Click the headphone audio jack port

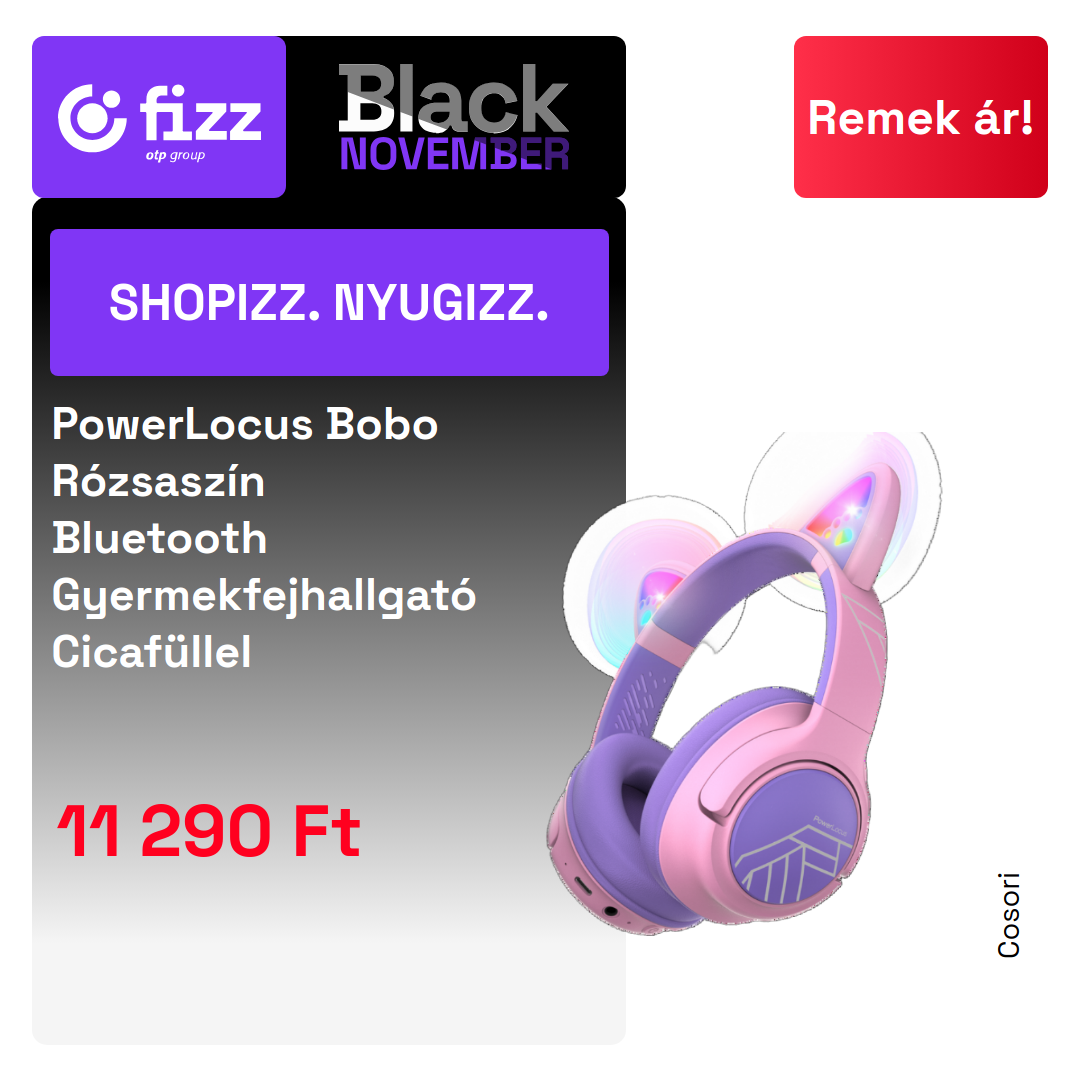tap(609, 911)
